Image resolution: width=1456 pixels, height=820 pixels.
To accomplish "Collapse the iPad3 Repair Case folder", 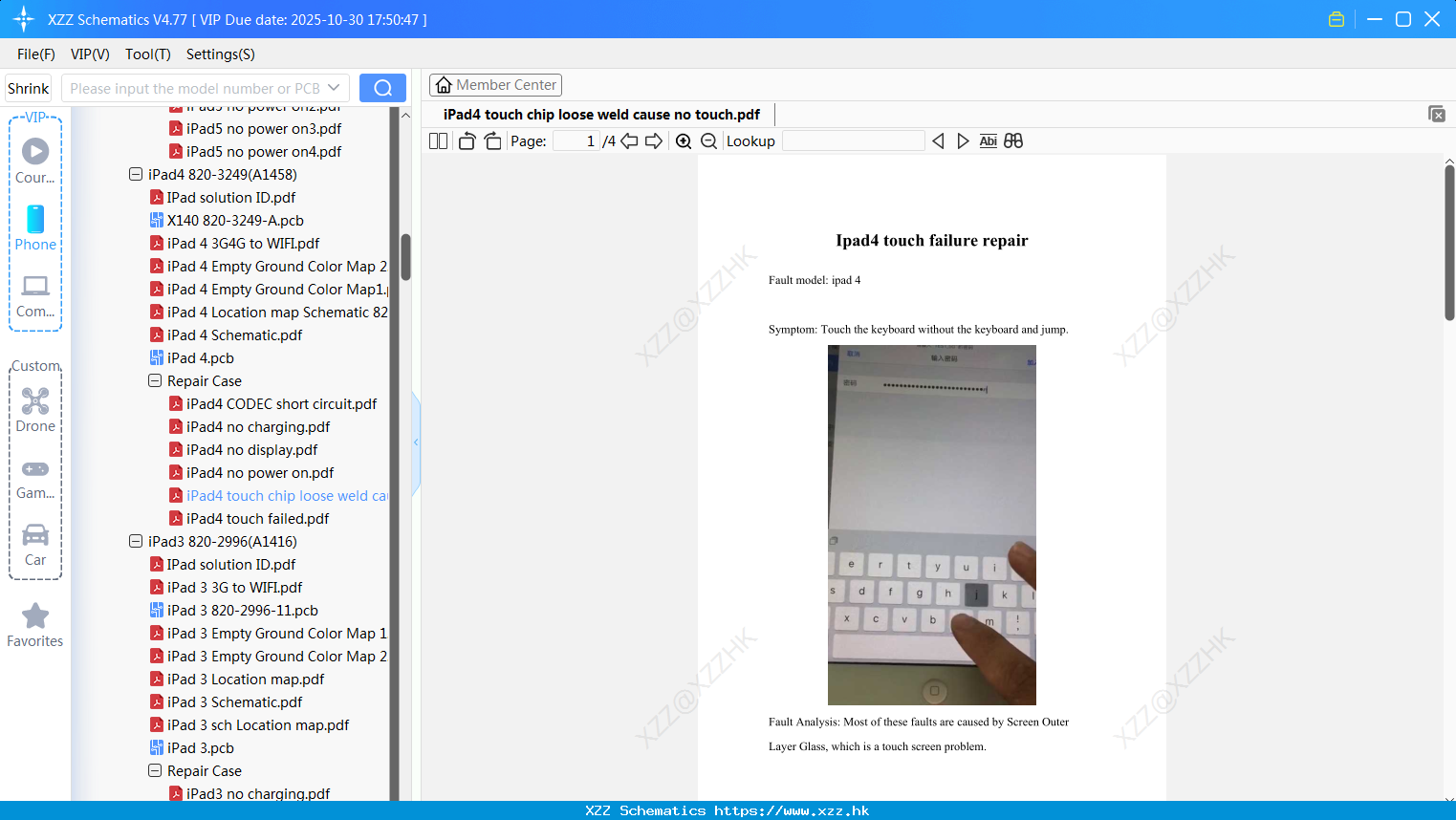I will coord(155,771).
